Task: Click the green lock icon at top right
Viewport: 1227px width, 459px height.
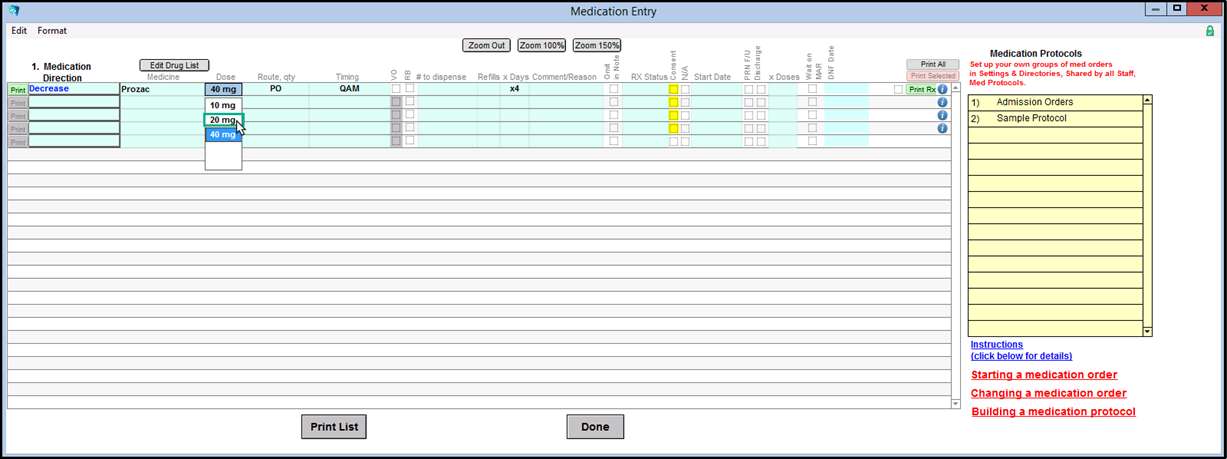Action: click(x=1210, y=31)
